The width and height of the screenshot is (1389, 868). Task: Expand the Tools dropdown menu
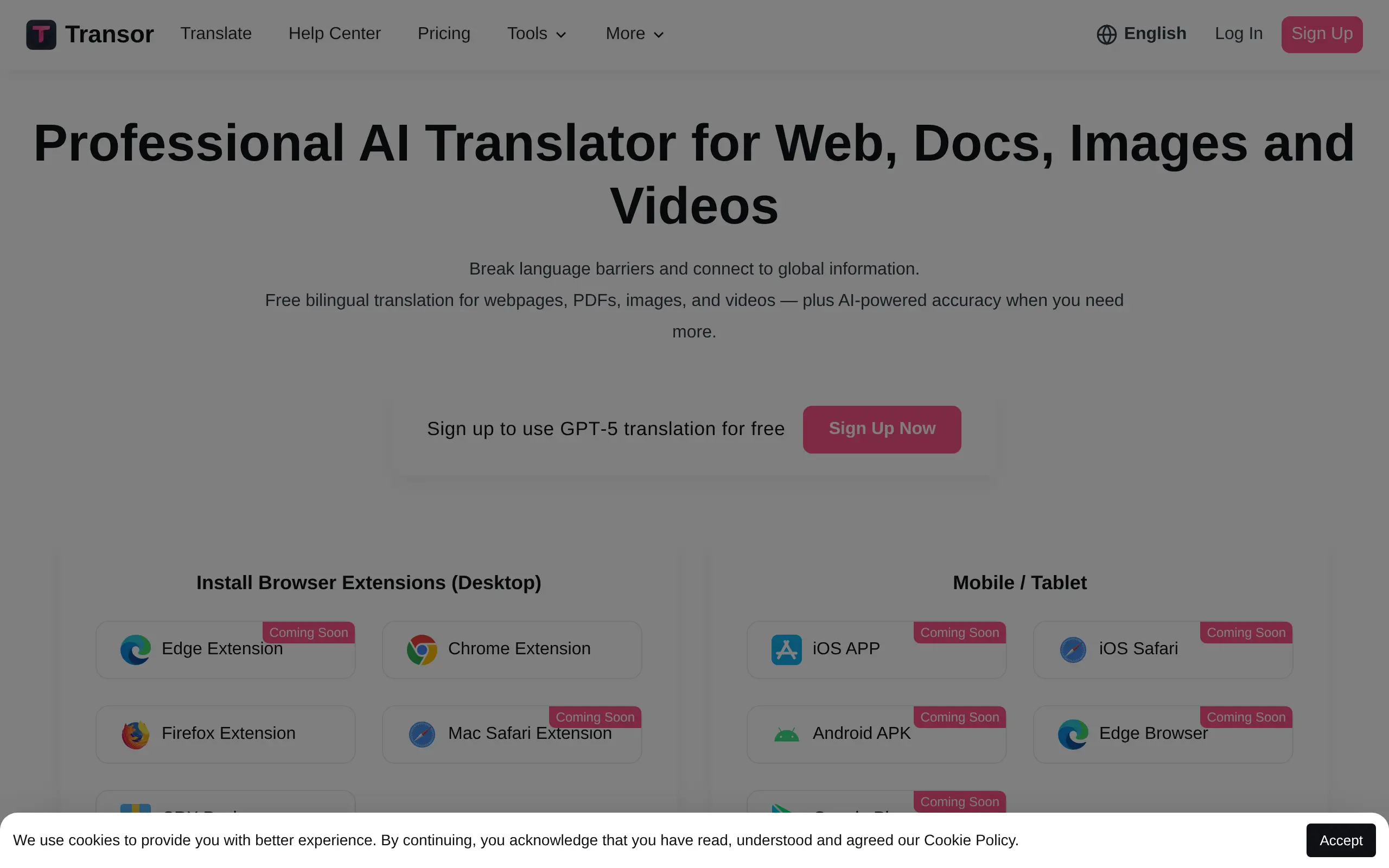(x=537, y=34)
